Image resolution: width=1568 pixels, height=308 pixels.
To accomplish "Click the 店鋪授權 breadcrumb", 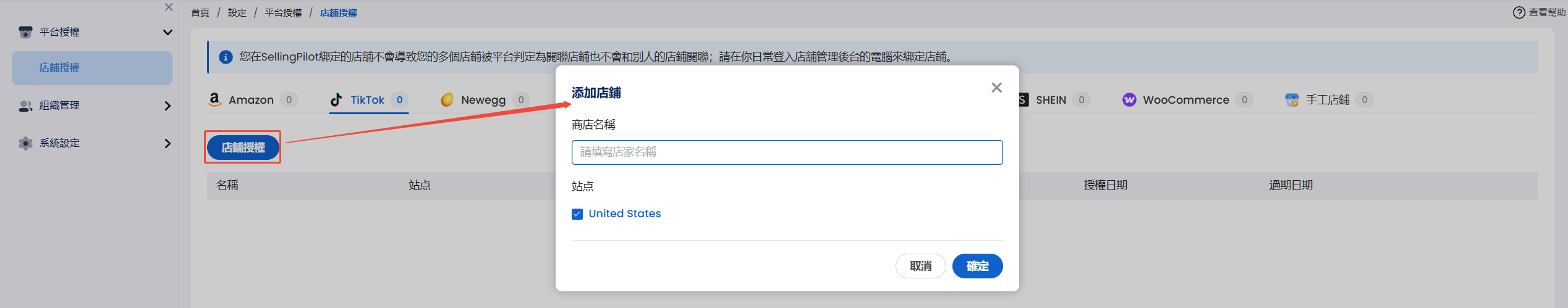I will (x=338, y=12).
